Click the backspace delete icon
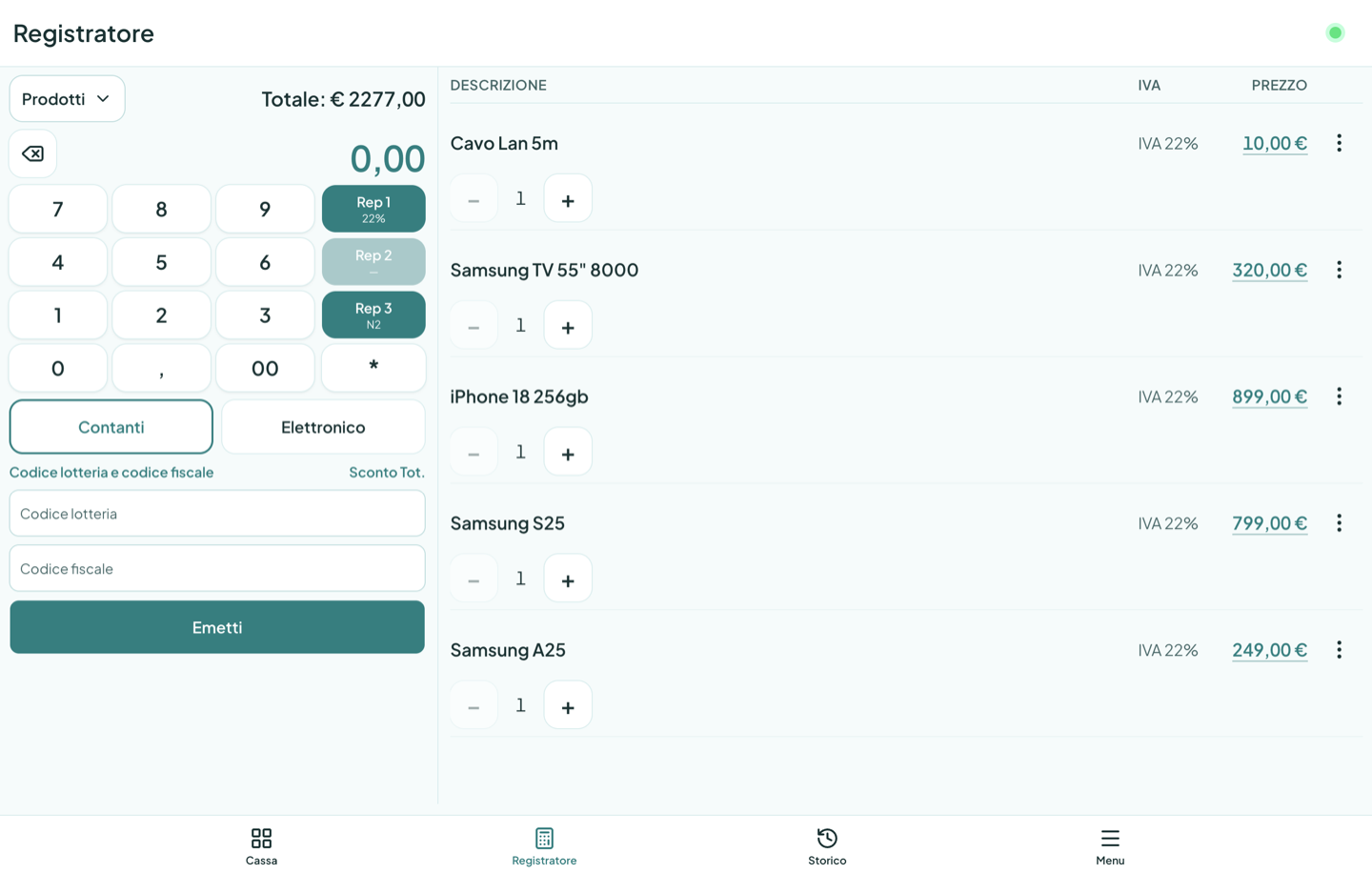The width and height of the screenshot is (1372, 874). pyautogui.click(x=32, y=153)
